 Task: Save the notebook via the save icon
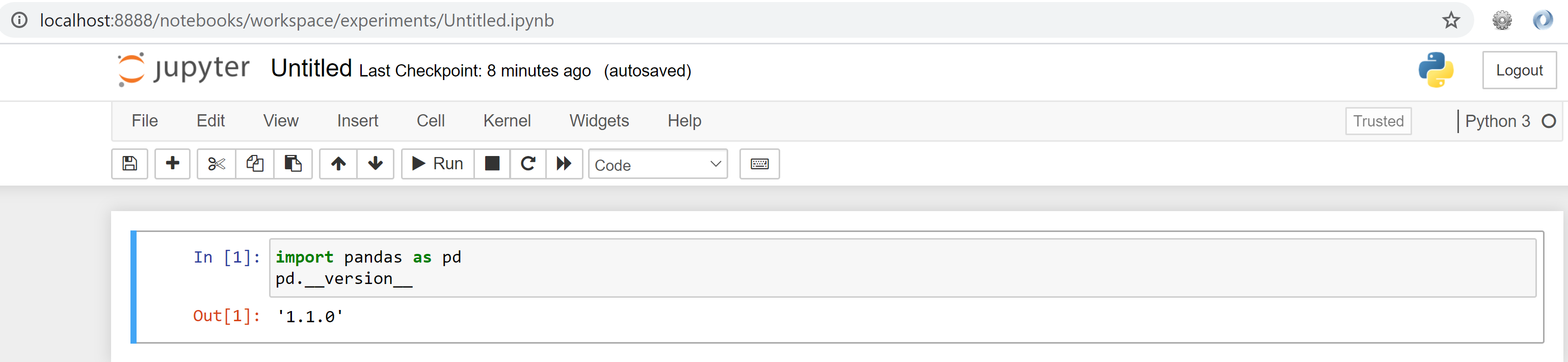(129, 164)
